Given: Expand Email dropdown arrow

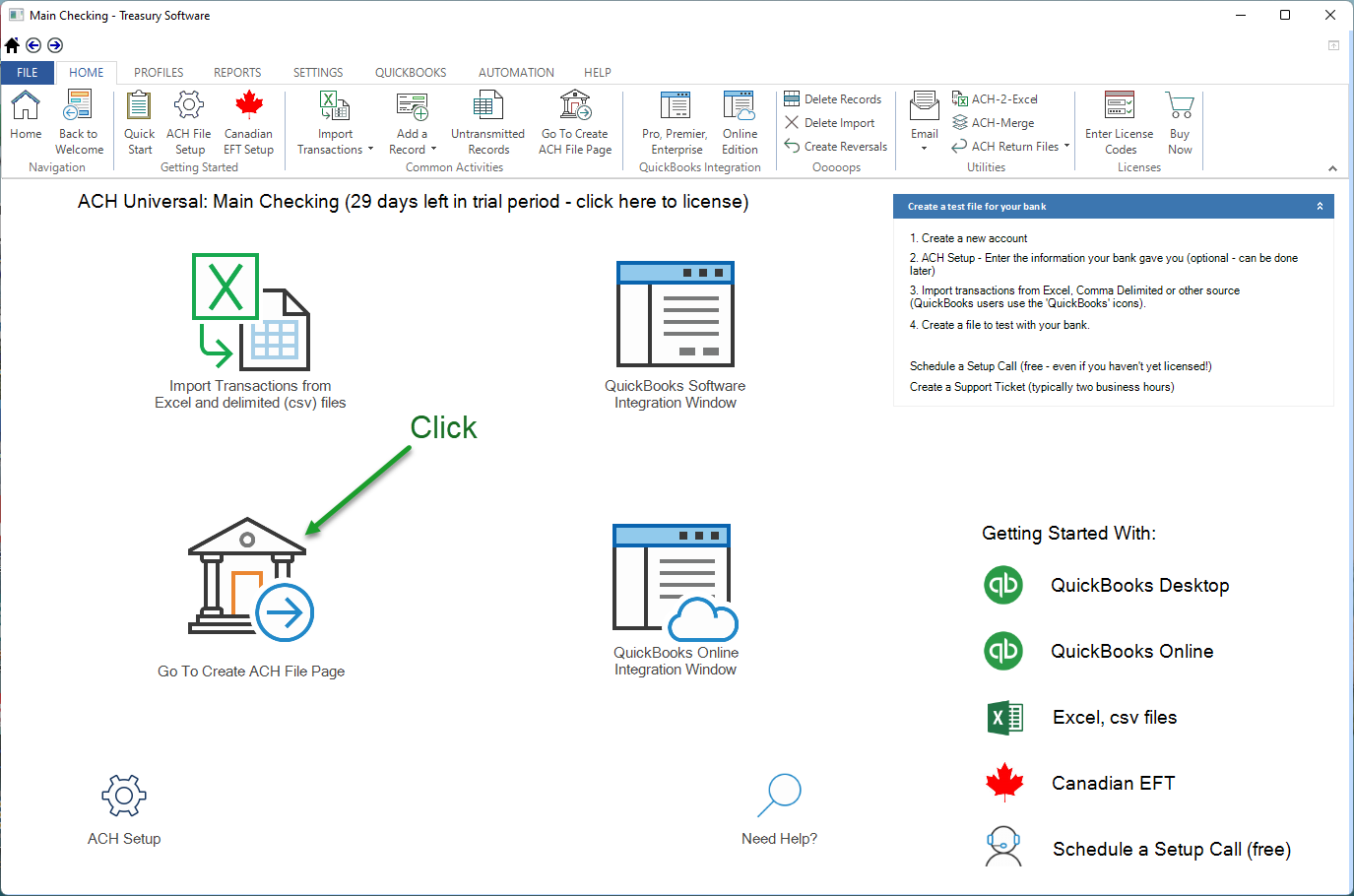Looking at the screenshot, I should (x=925, y=149).
